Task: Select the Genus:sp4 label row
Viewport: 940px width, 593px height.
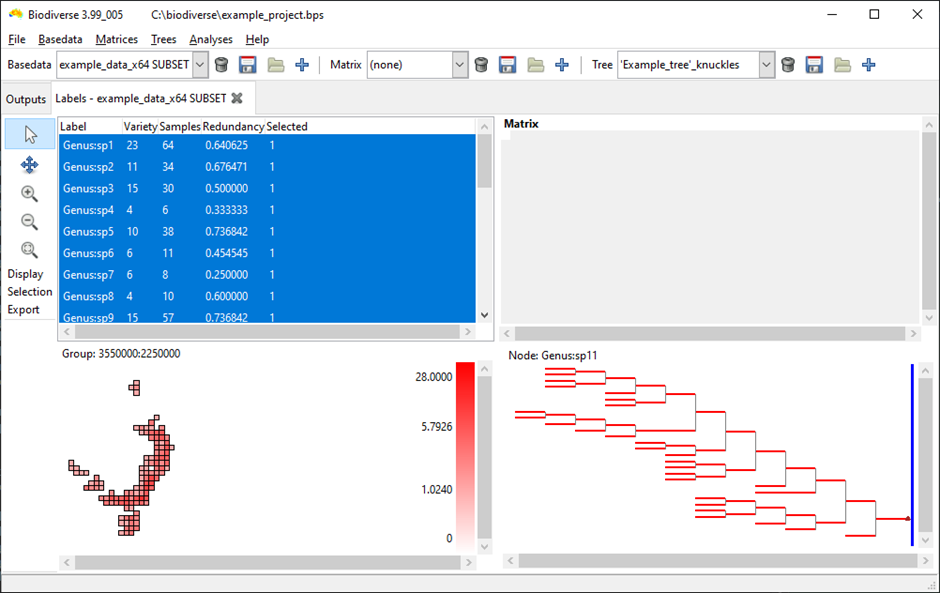Action: click(267, 210)
